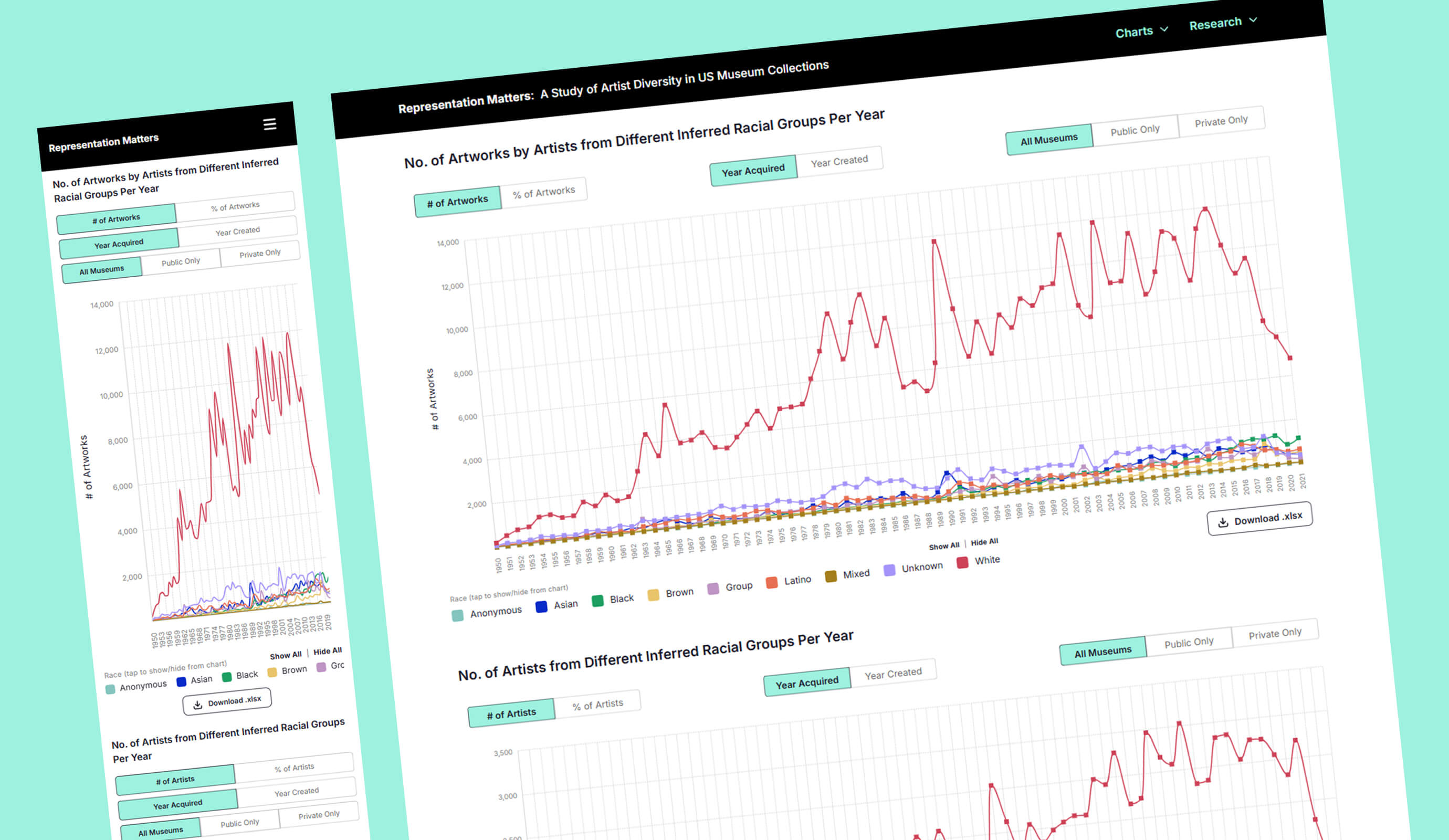Click Hide All above desktop legend
The image size is (1449, 840).
984,542
